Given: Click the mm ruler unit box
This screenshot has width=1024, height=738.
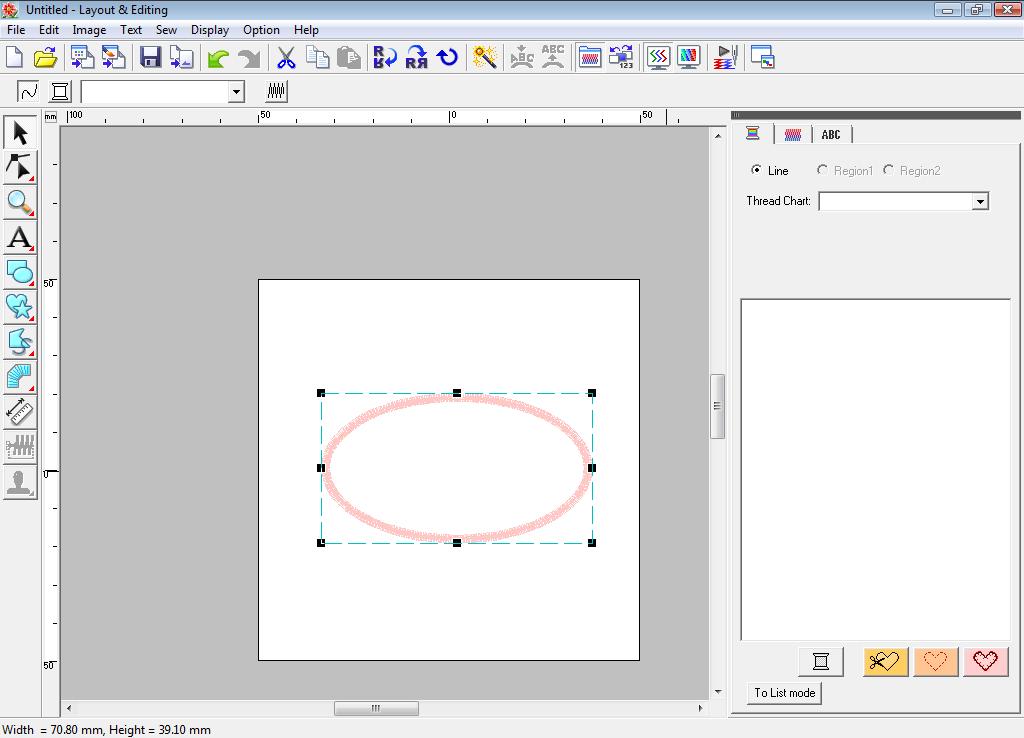Looking at the screenshot, I should pyautogui.click(x=50, y=117).
